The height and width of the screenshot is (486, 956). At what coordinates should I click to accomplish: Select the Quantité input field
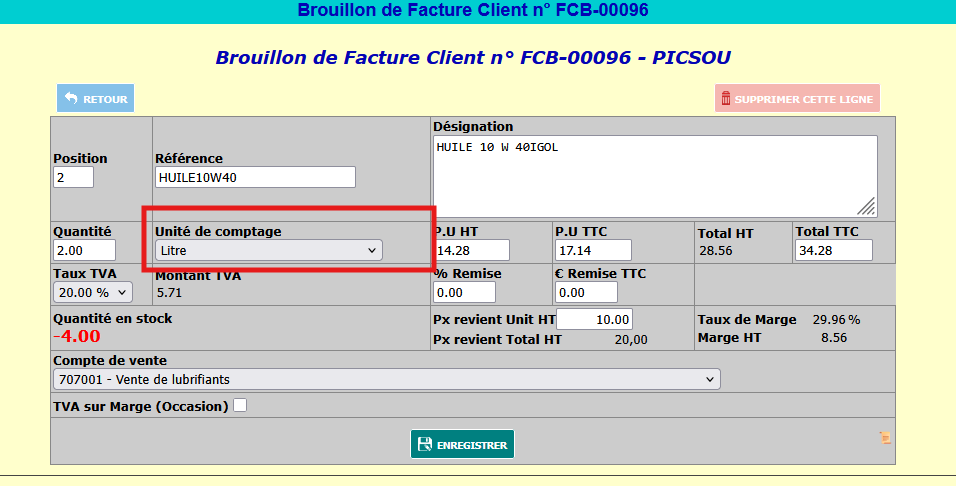[84, 250]
